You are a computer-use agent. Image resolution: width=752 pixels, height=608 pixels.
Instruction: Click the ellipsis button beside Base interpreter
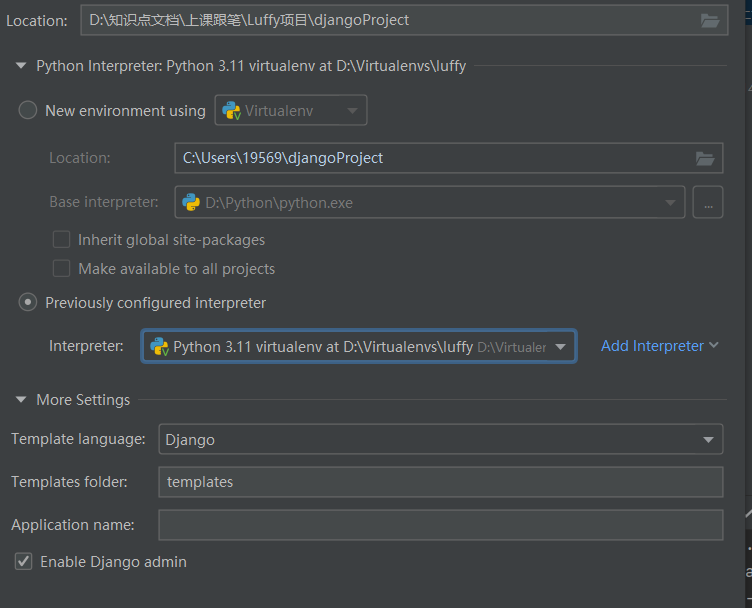tap(708, 202)
